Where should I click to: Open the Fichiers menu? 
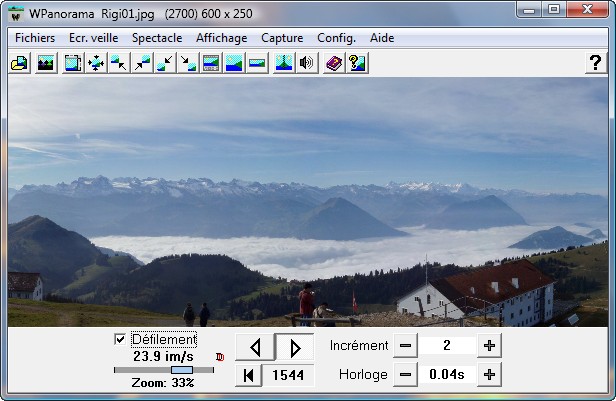point(35,38)
